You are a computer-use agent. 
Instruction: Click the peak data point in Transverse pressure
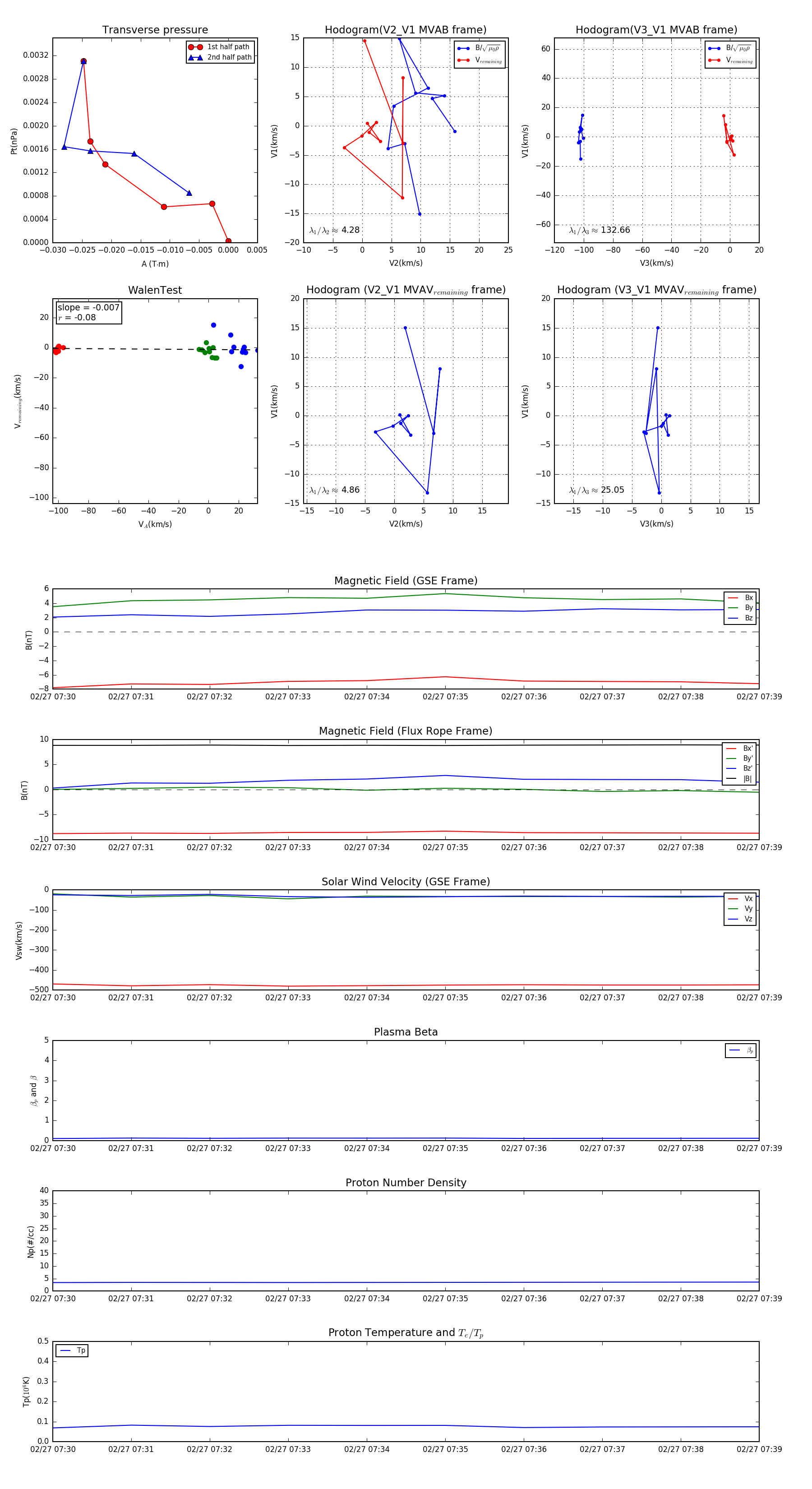coord(83,61)
